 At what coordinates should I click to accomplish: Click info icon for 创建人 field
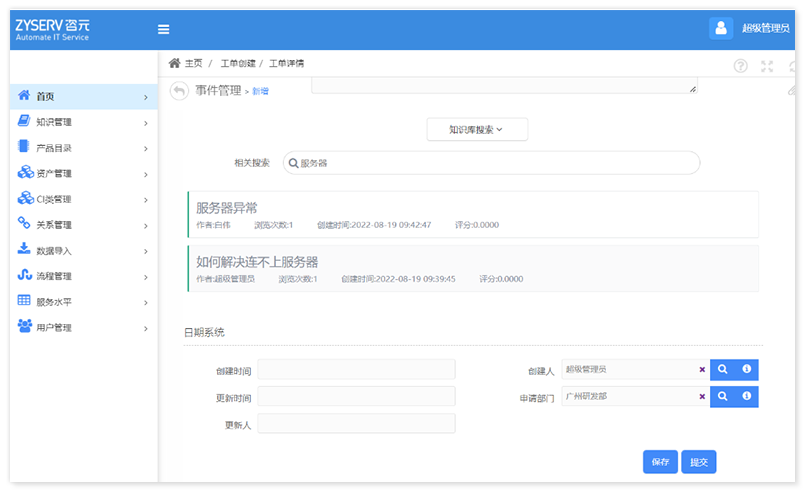(x=746, y=369)
